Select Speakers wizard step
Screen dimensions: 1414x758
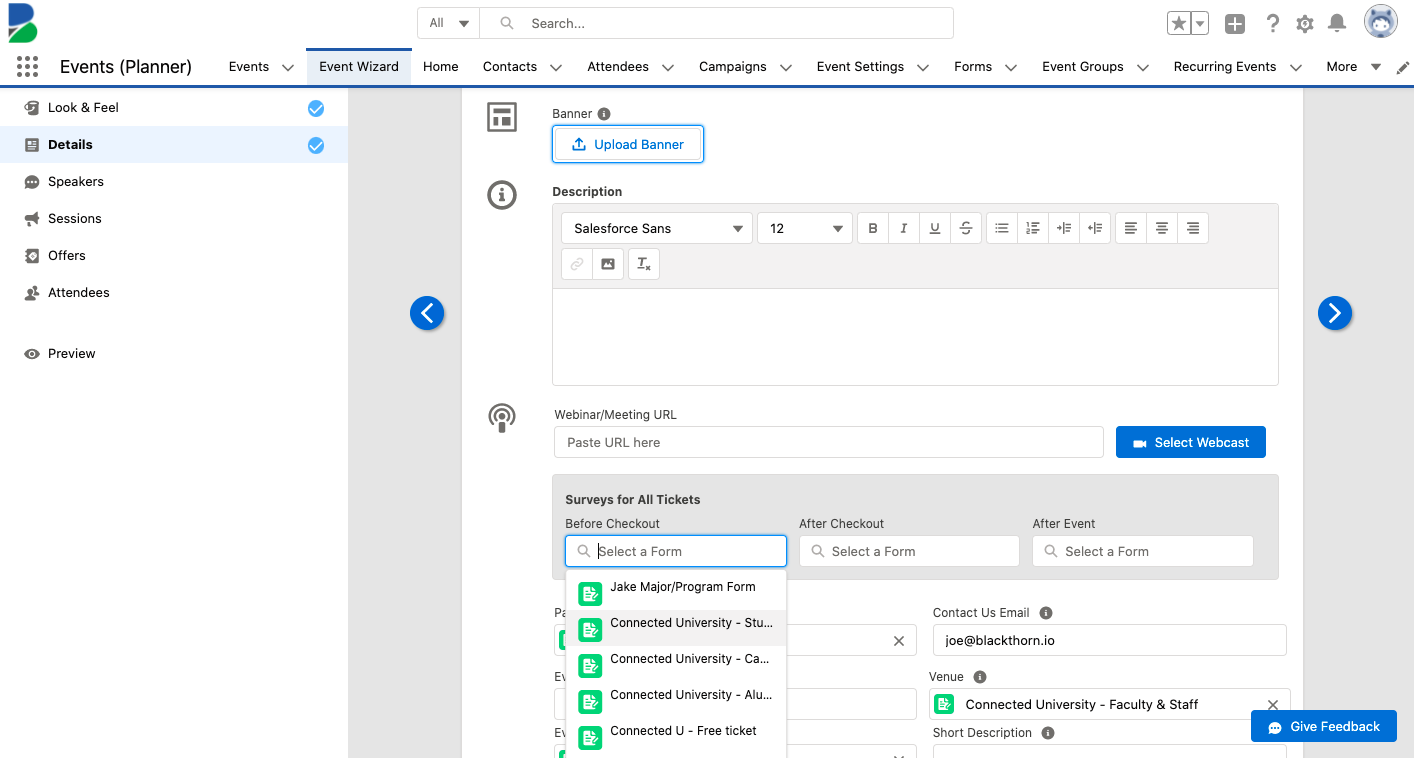pyautogui.click(x=174, y=182)
